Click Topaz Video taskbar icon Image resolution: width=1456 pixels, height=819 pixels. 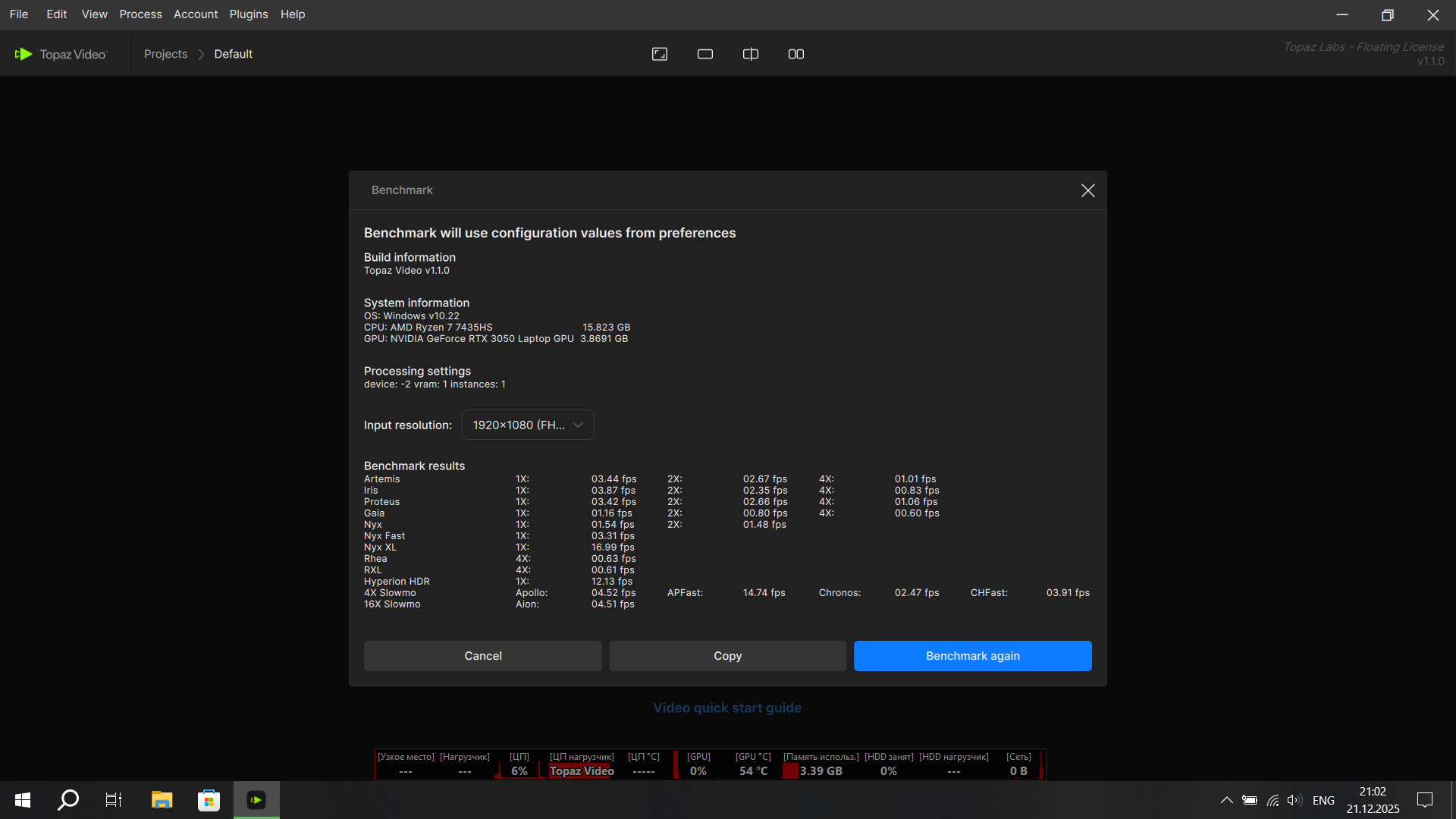coord(256,800)
